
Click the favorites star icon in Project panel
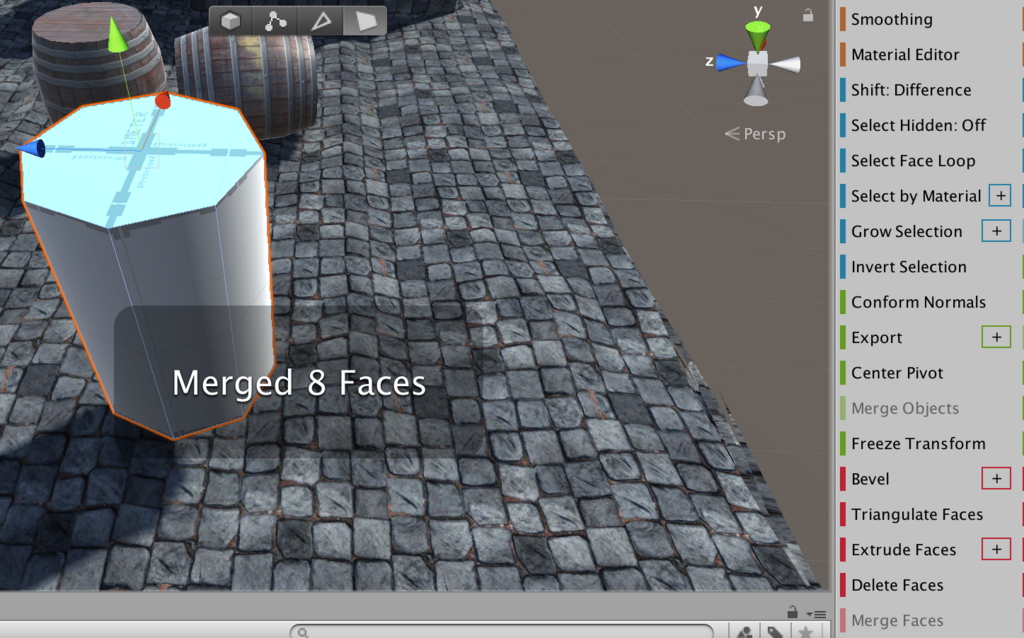coord(806,631)
